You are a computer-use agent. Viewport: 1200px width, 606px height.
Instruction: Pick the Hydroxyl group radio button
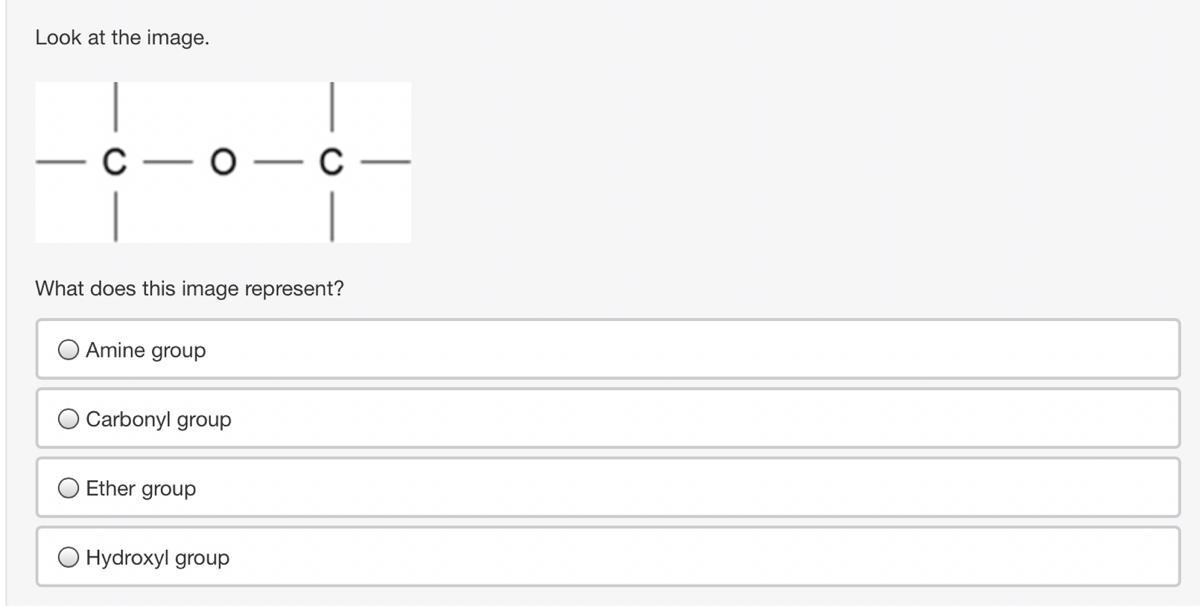(x=69, y=558)
